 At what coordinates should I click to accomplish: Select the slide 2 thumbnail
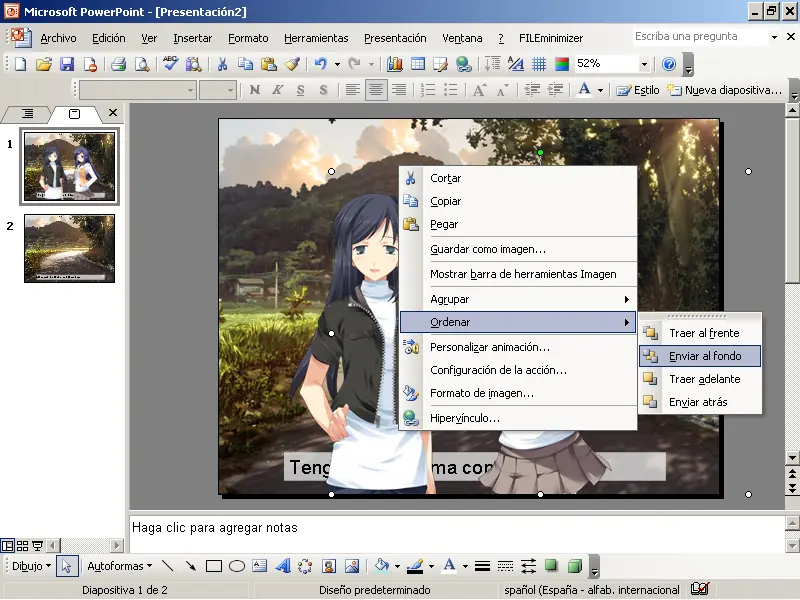tap(69, 248)
